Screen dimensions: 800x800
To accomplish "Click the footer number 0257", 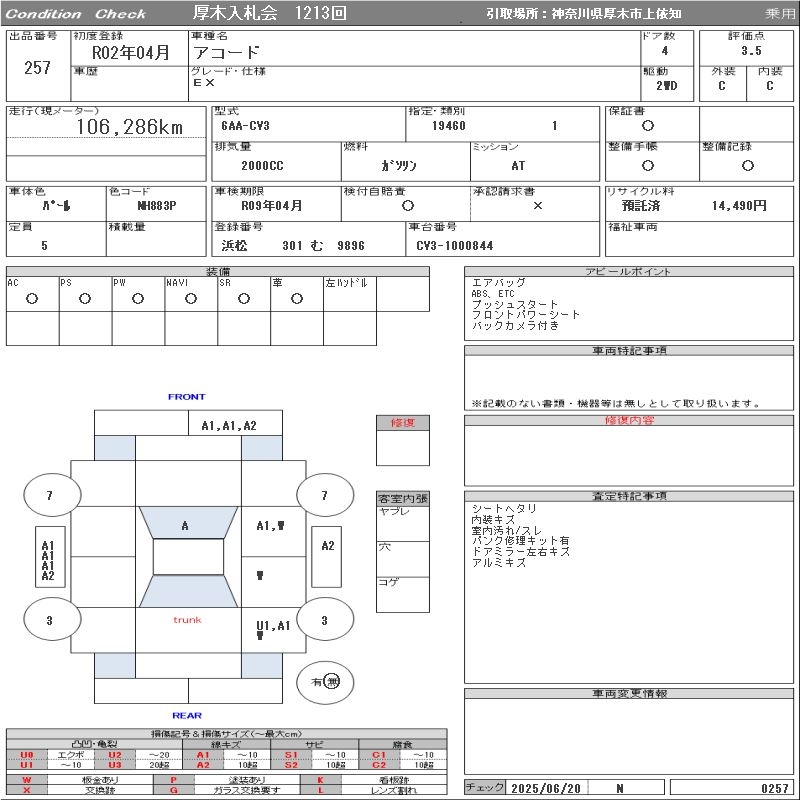I will click(x=774, y=788).
